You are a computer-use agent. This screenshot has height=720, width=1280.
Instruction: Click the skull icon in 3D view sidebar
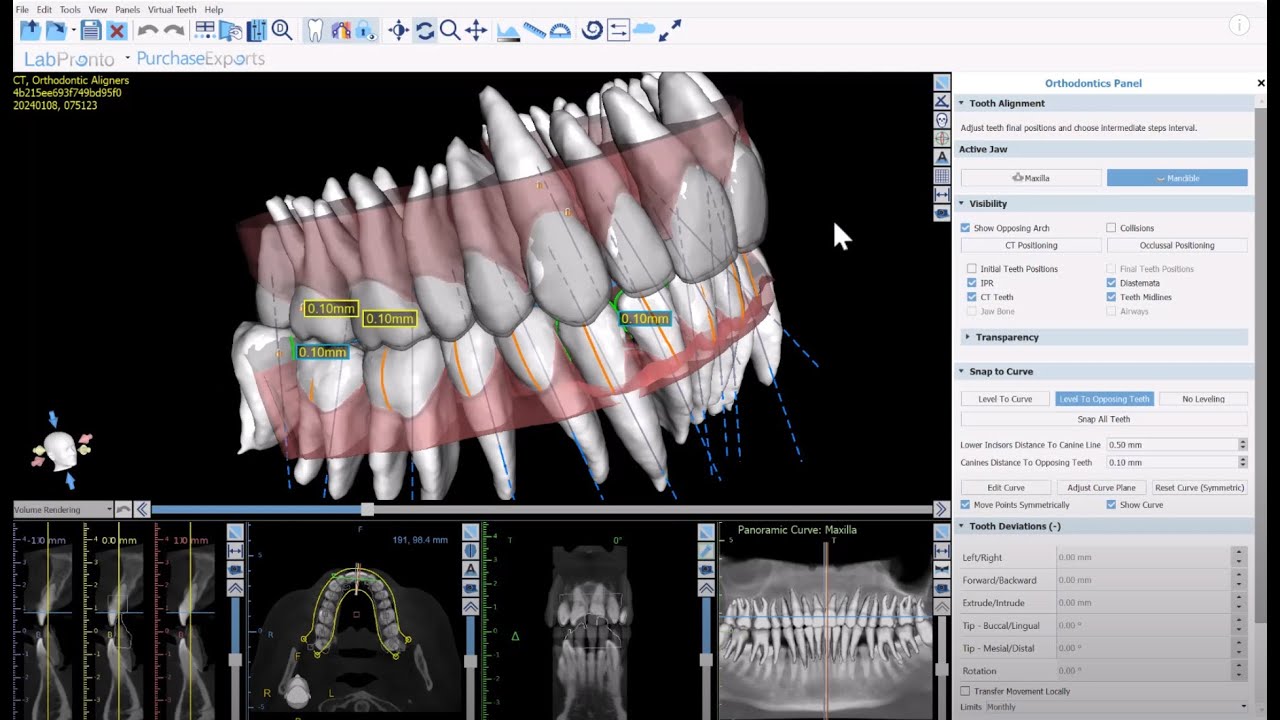942,120
